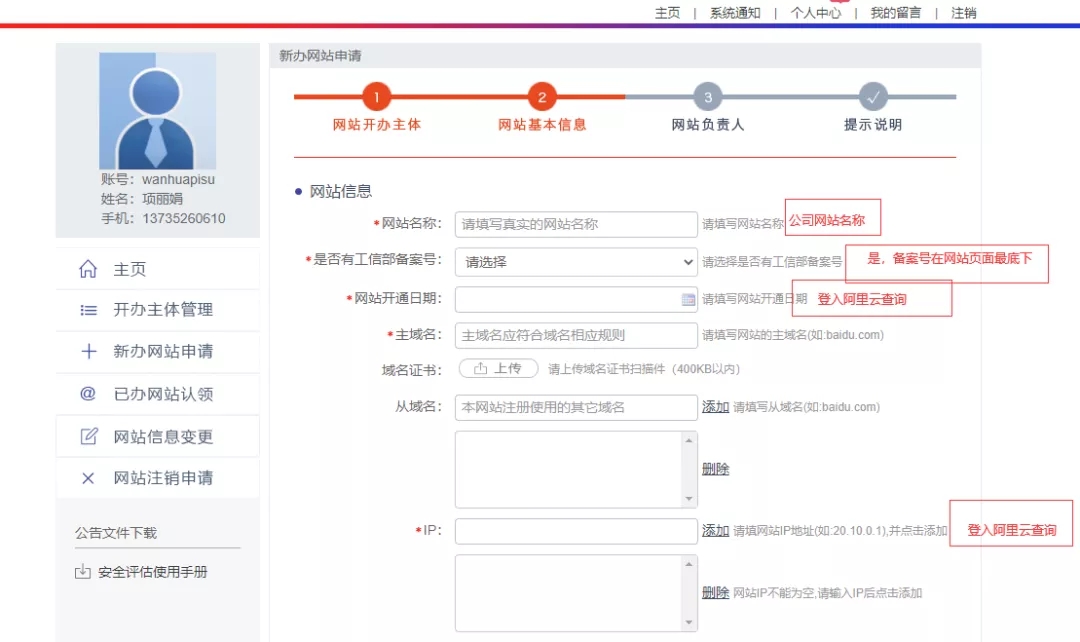Screen dimensions: 1080x642
Task: Click 删除 link beside the IP list box
Action: click(x=715, y=593)
